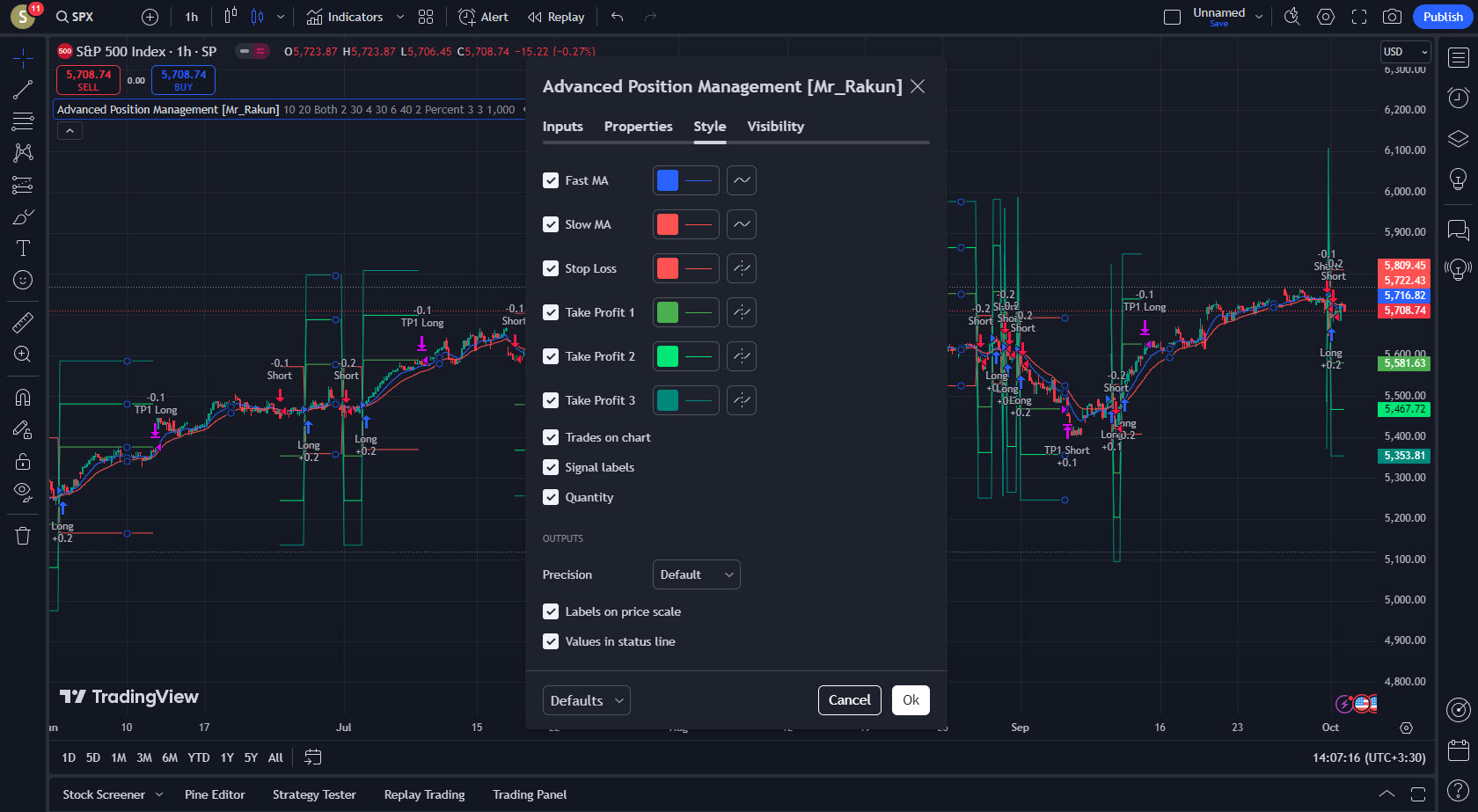Expand the Defaults dropdown
The height and width of the screenshot is (812, 1478).
586,700
